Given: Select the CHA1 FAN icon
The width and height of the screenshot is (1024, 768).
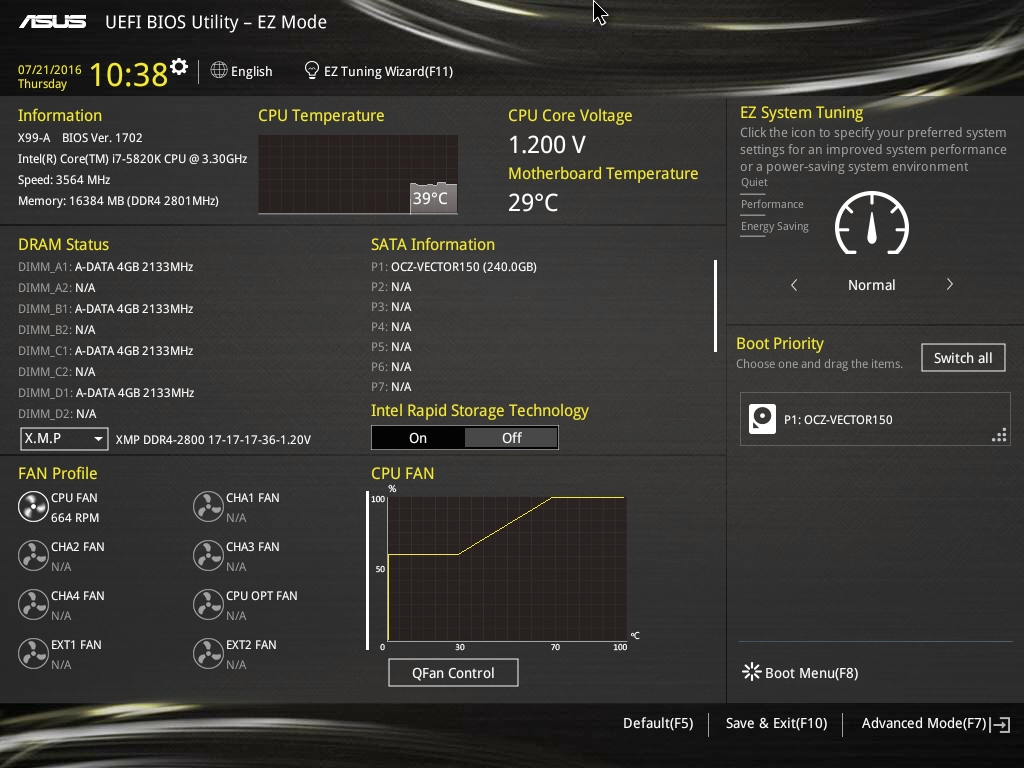Looking at the screenshot, I should coord(208,507).
